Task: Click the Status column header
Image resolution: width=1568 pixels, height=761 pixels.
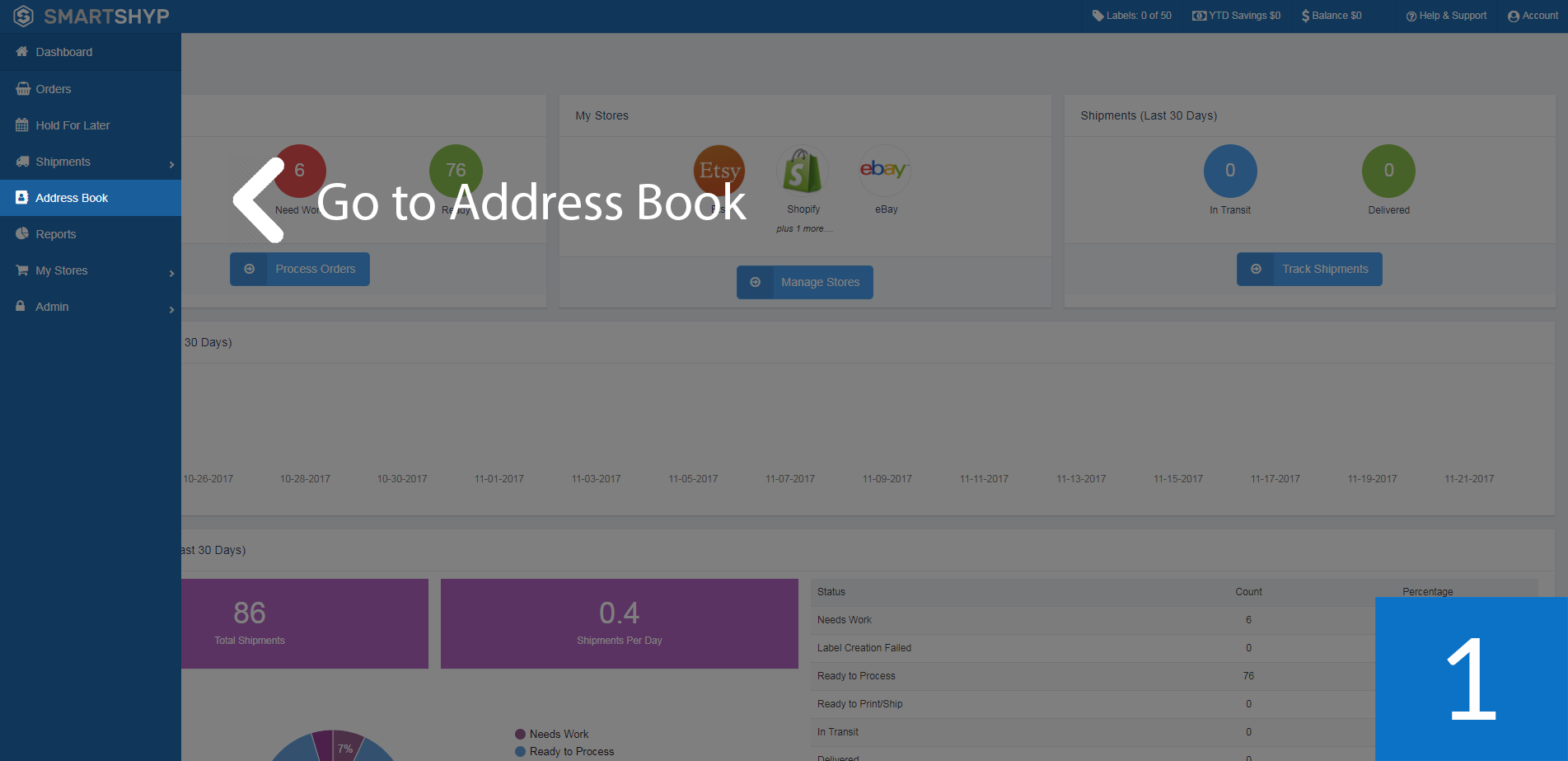Action: click(x=831, y=592)
